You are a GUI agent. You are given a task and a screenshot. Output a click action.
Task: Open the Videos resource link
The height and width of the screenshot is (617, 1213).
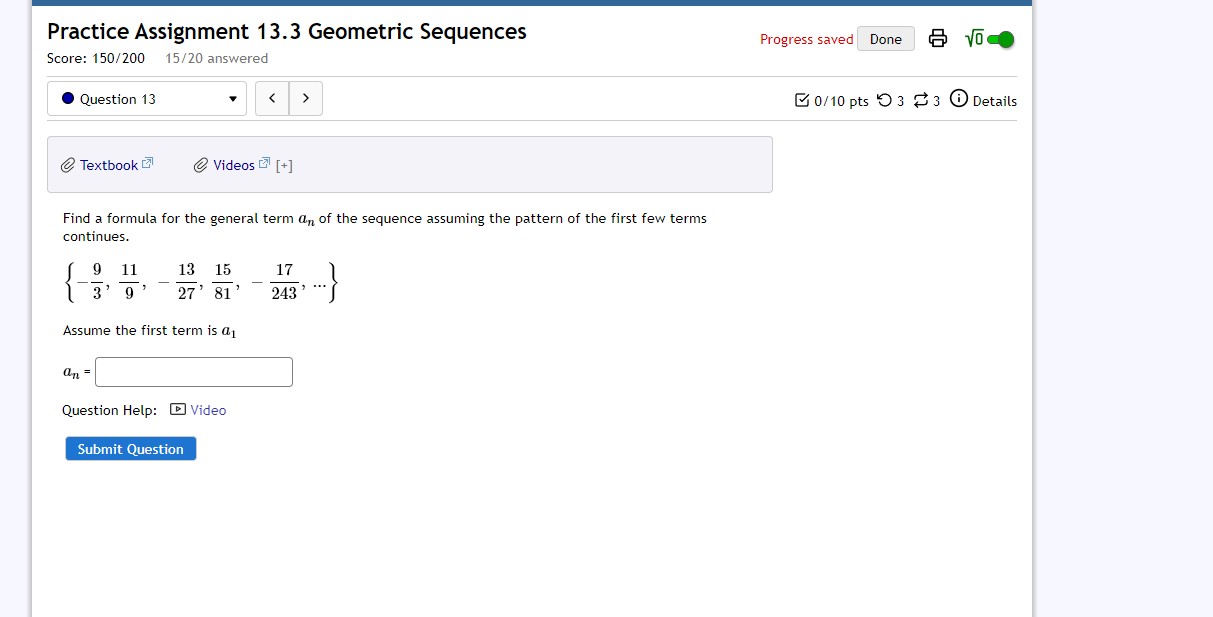click(x=234, y=165)
